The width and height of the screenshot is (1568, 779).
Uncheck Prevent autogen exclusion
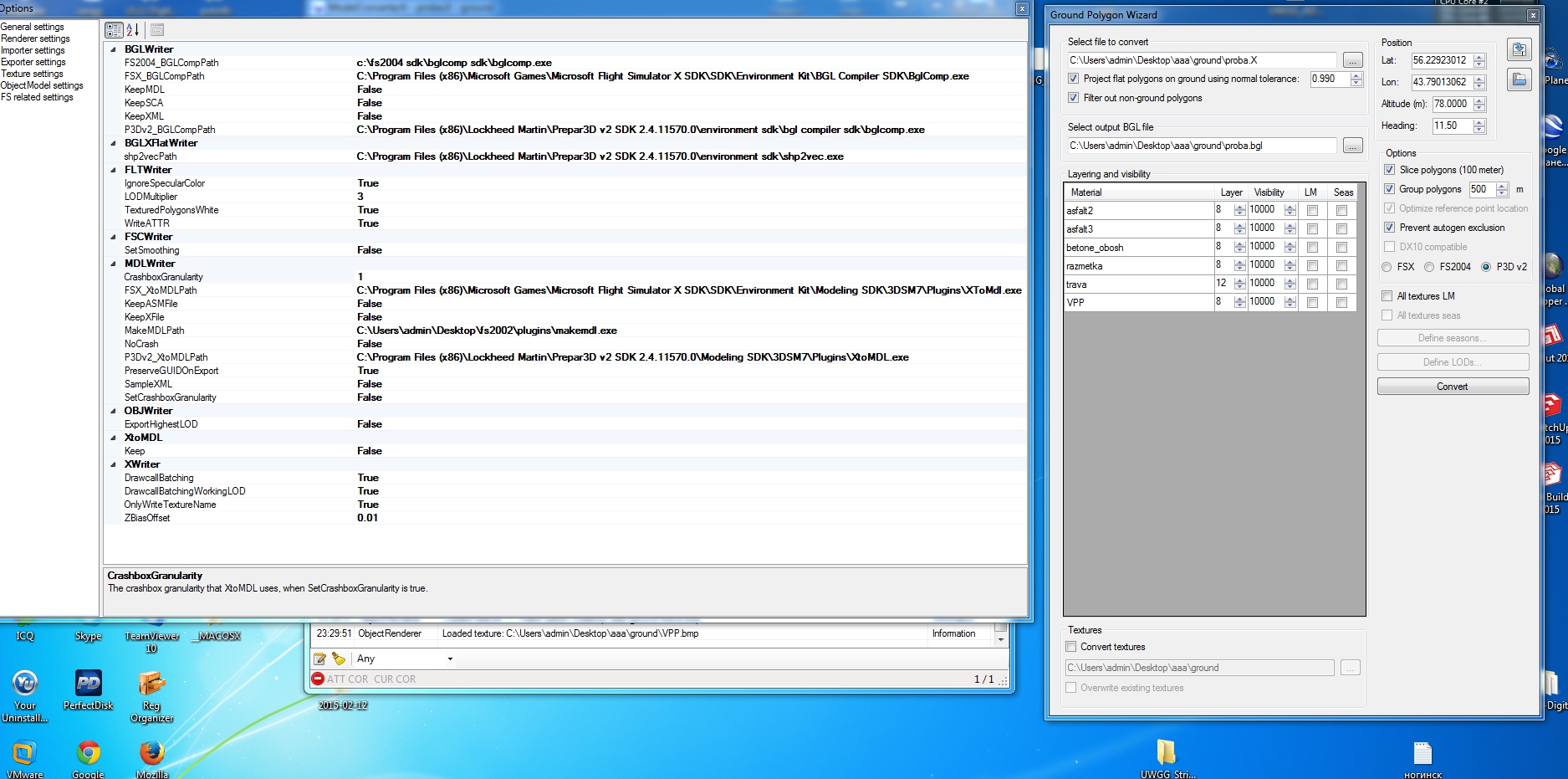1390,228
